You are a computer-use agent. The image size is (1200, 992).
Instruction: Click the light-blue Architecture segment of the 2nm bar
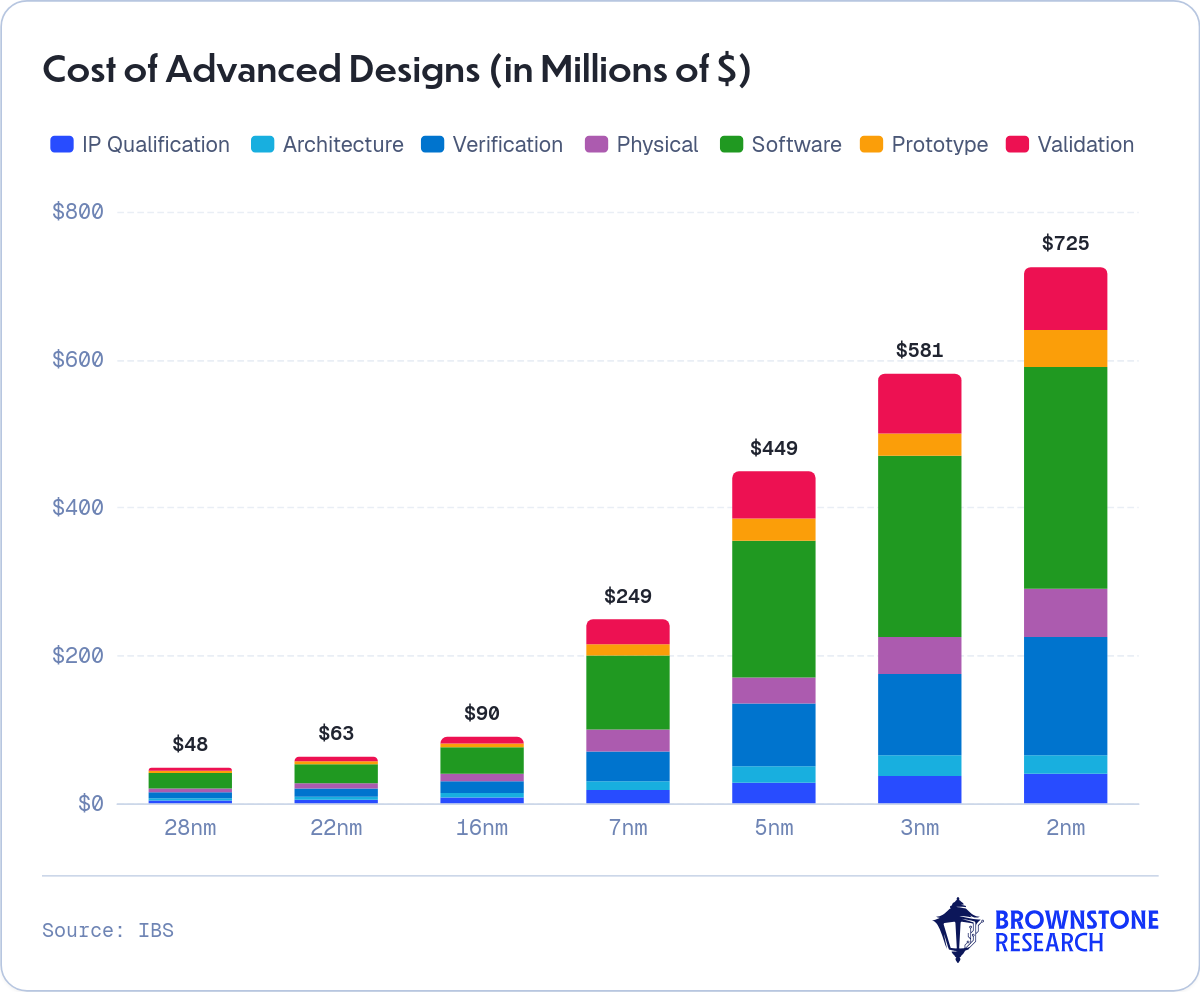tap(1065, 764)
